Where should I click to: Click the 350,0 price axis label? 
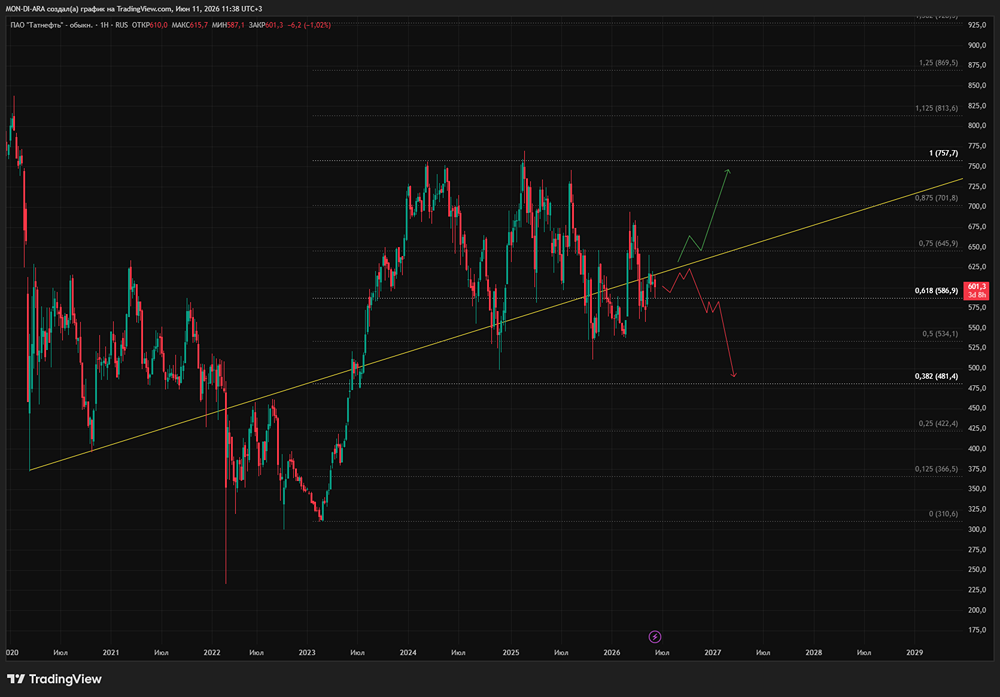[x=977, y=489]
